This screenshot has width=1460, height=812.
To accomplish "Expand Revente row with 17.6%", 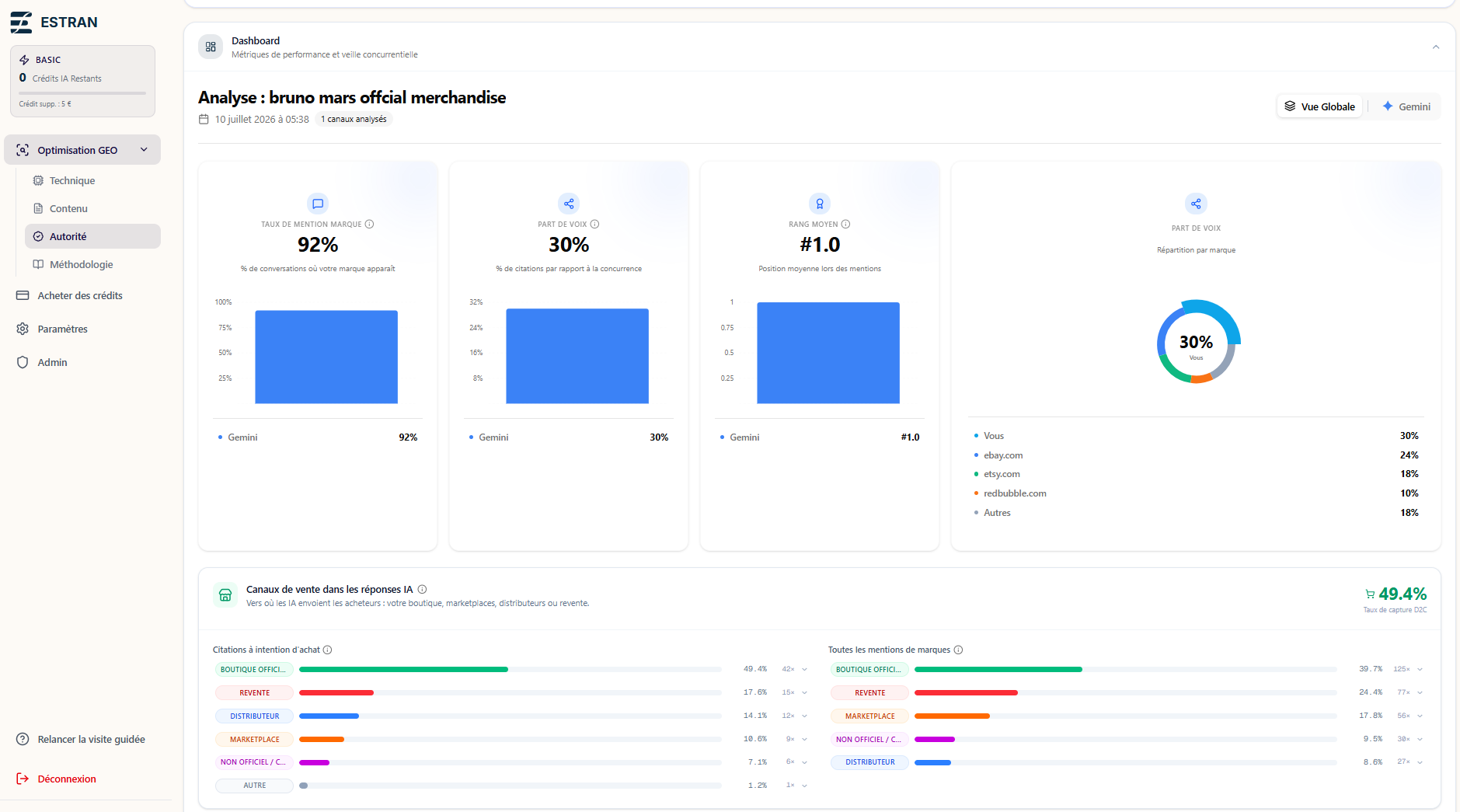I will click(x=804, y=692).
